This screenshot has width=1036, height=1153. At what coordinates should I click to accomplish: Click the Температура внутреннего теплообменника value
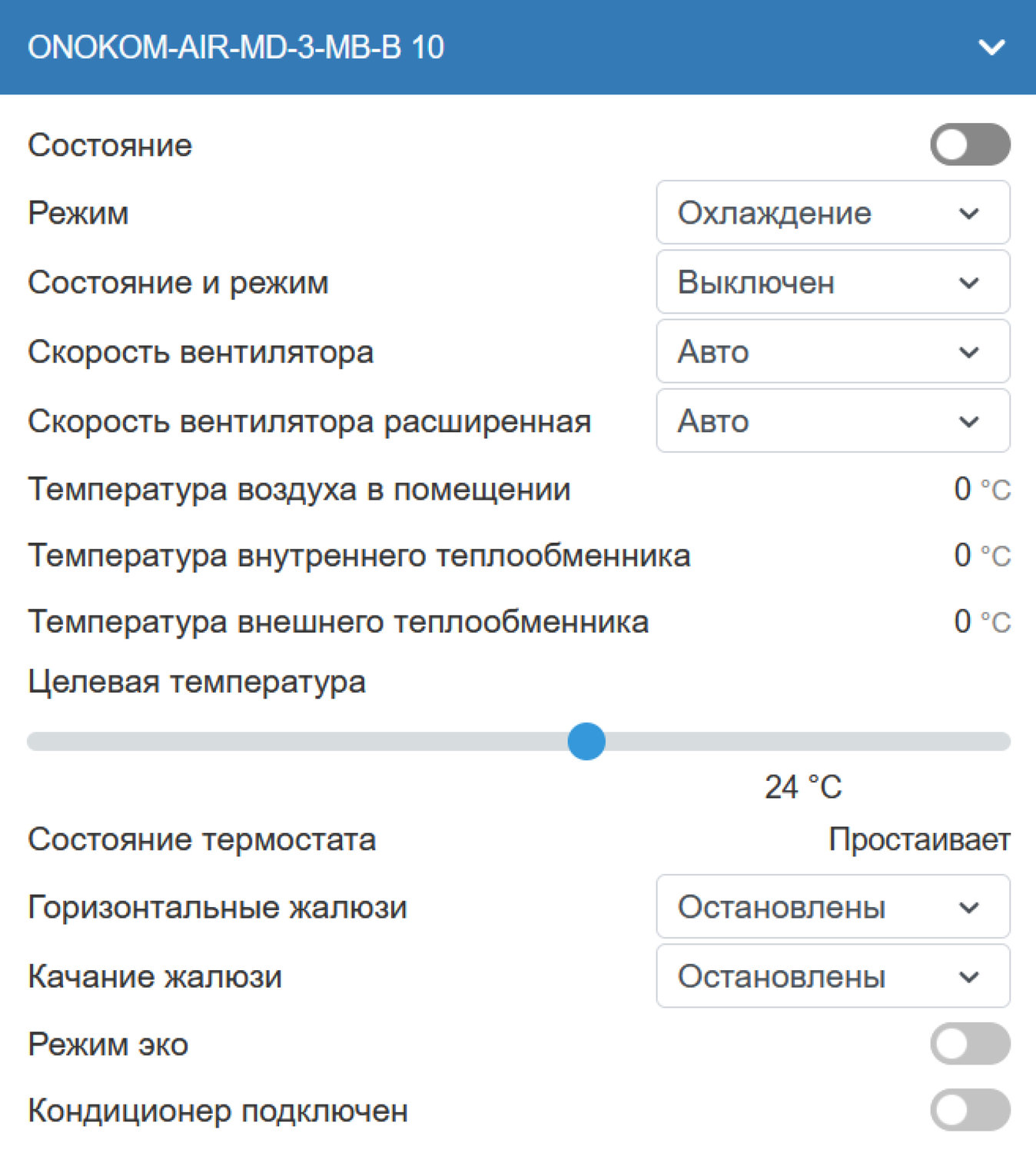tap(981, 555)
